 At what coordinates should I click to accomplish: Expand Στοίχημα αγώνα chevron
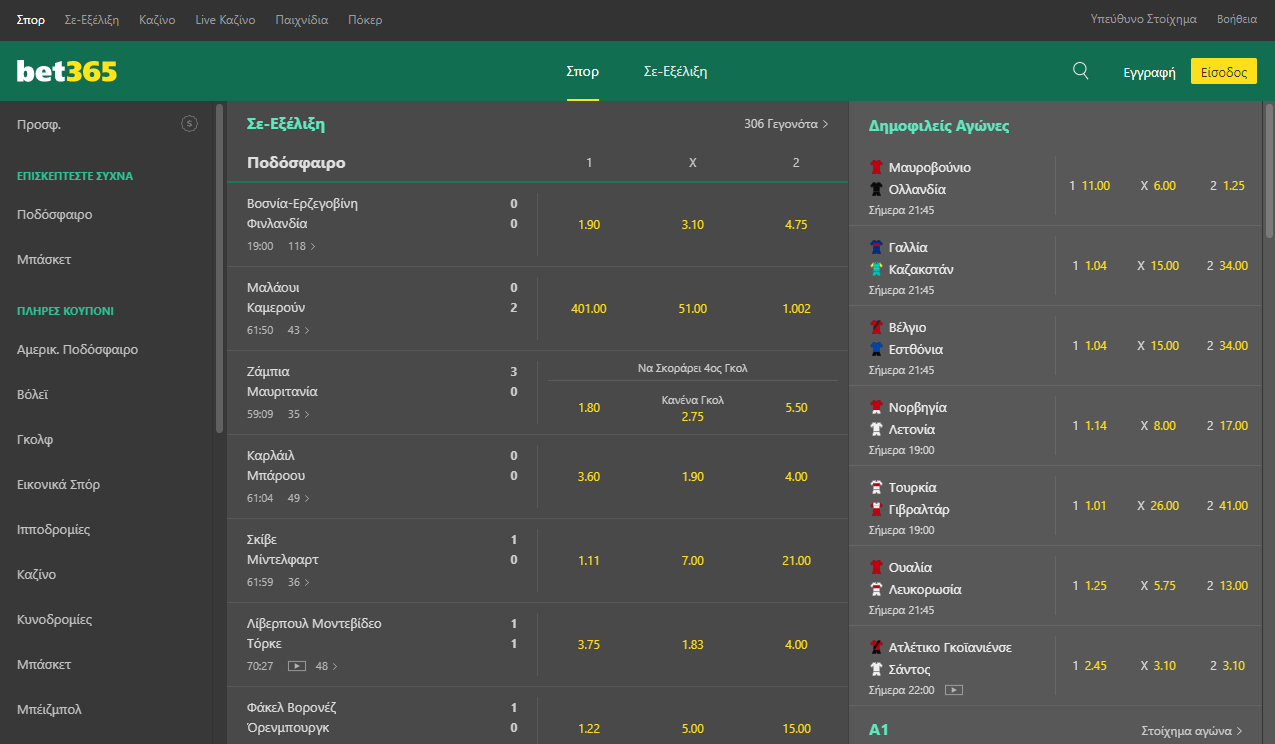pos(1240,731)
